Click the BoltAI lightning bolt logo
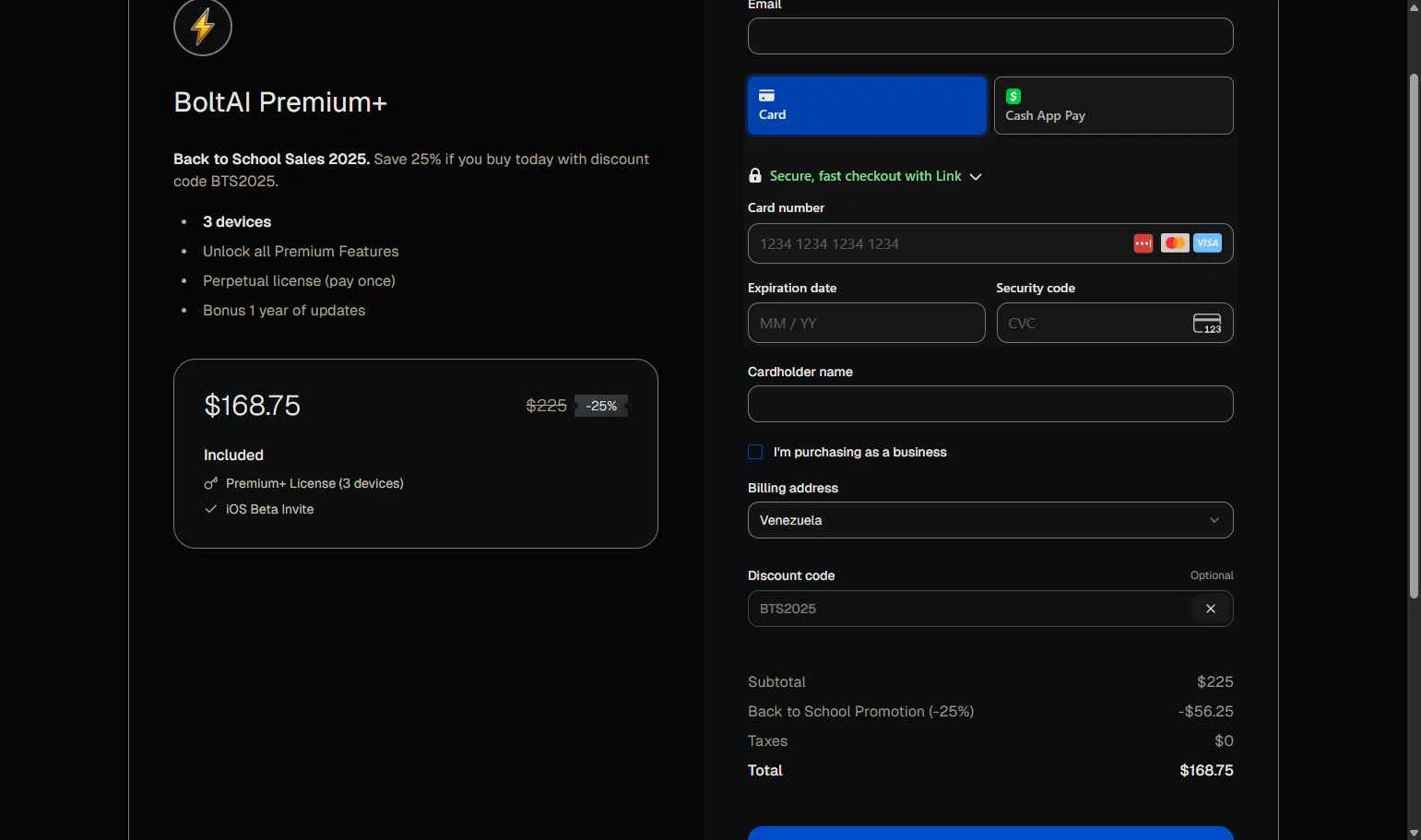This screenshot has width=1421, height=840. click(x=203, y=27)
